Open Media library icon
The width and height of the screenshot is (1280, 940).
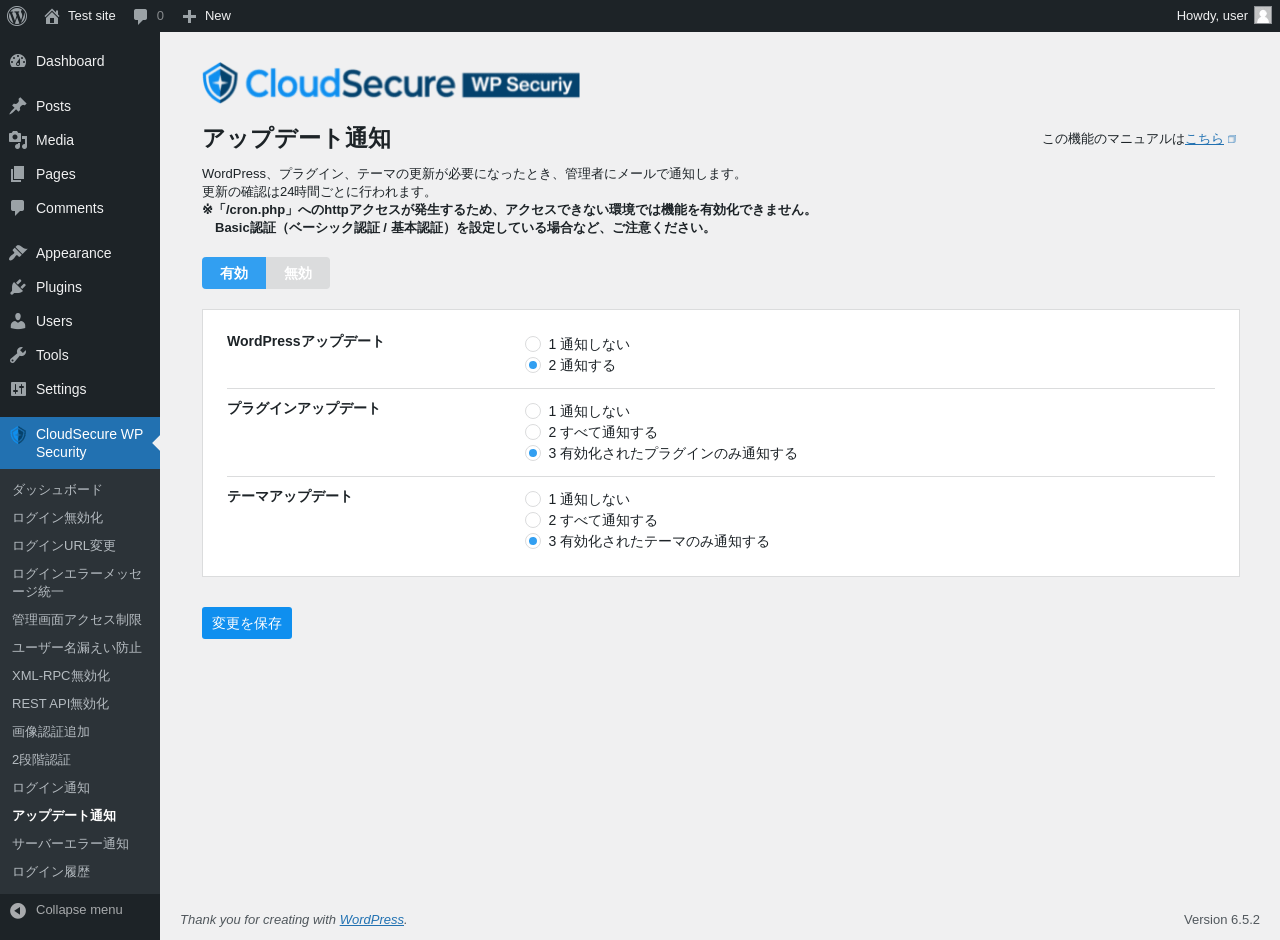pos(18,140)
